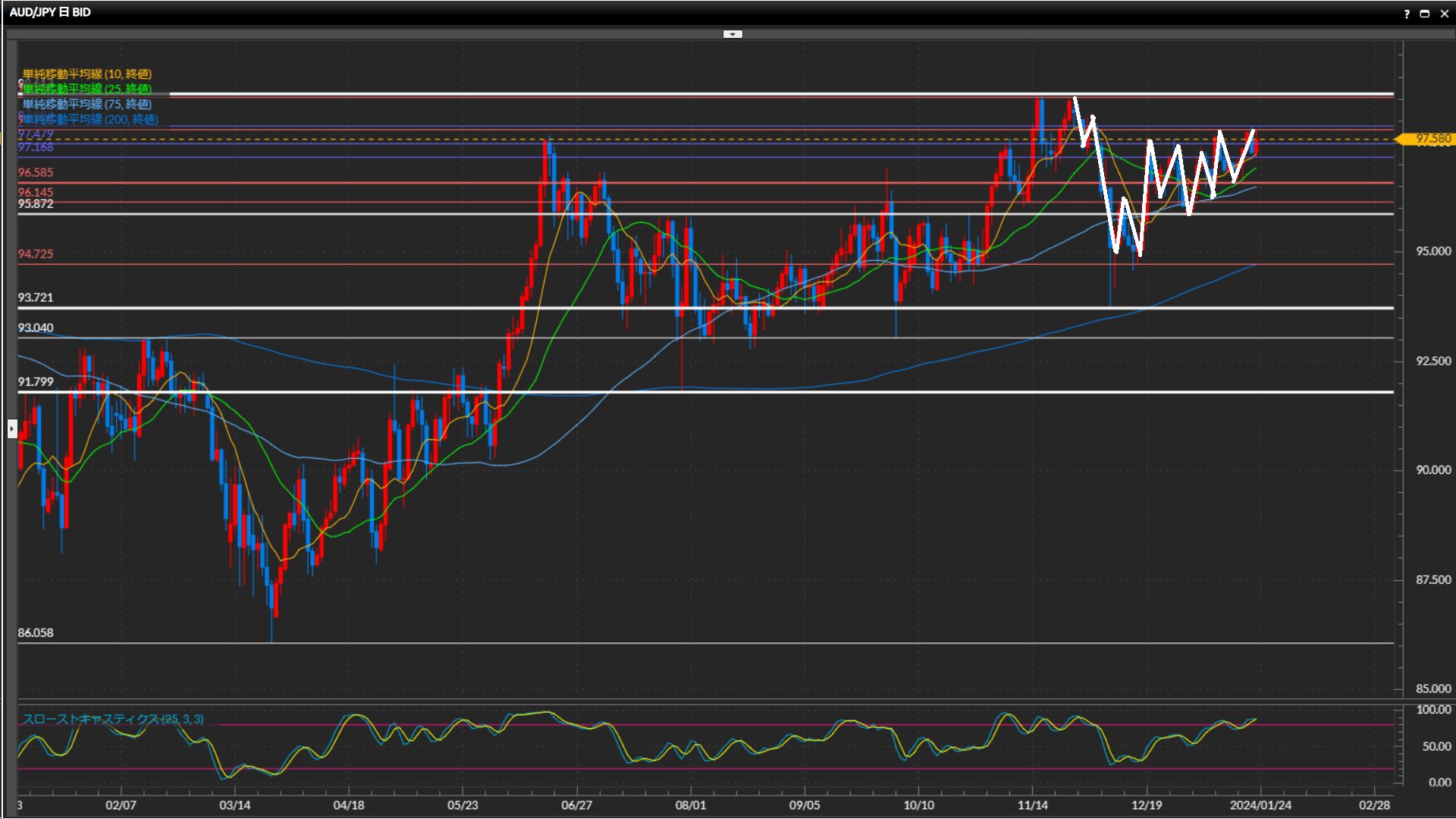Click the 2024/01/24 date on time axis

[1260, 805]
